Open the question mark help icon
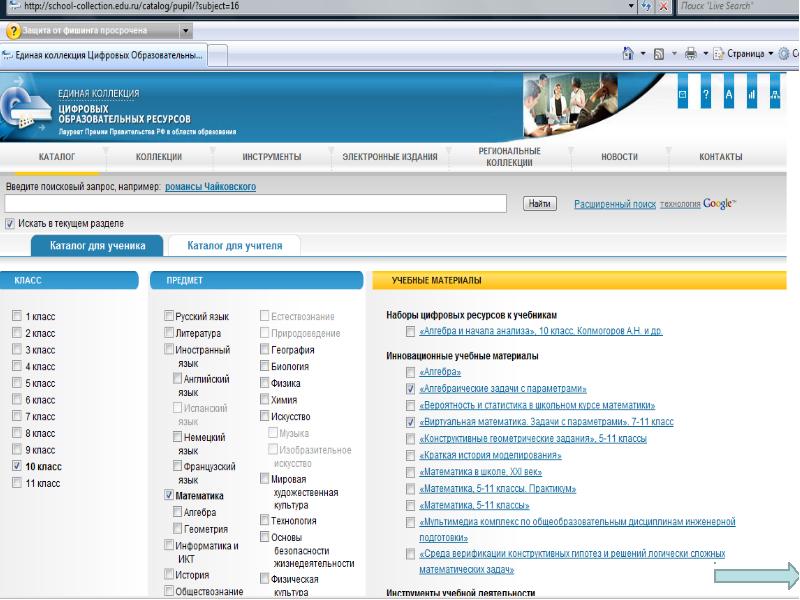 (x=706, y=95)
